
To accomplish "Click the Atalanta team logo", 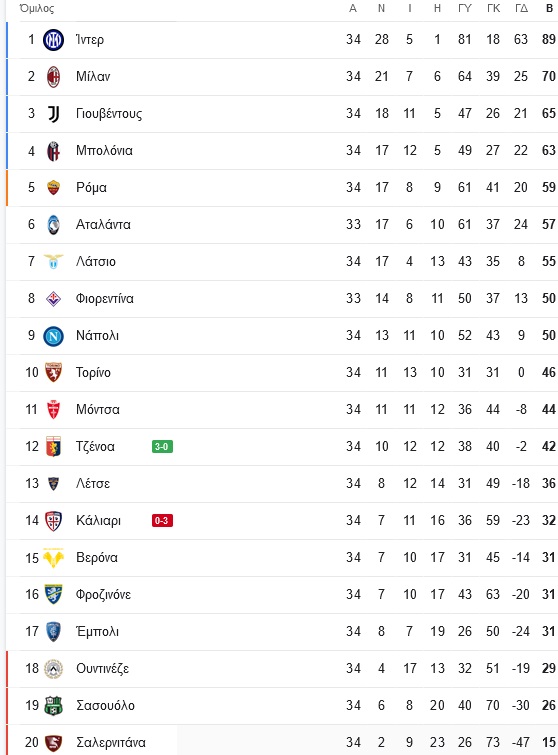I will tap(53, 225).
